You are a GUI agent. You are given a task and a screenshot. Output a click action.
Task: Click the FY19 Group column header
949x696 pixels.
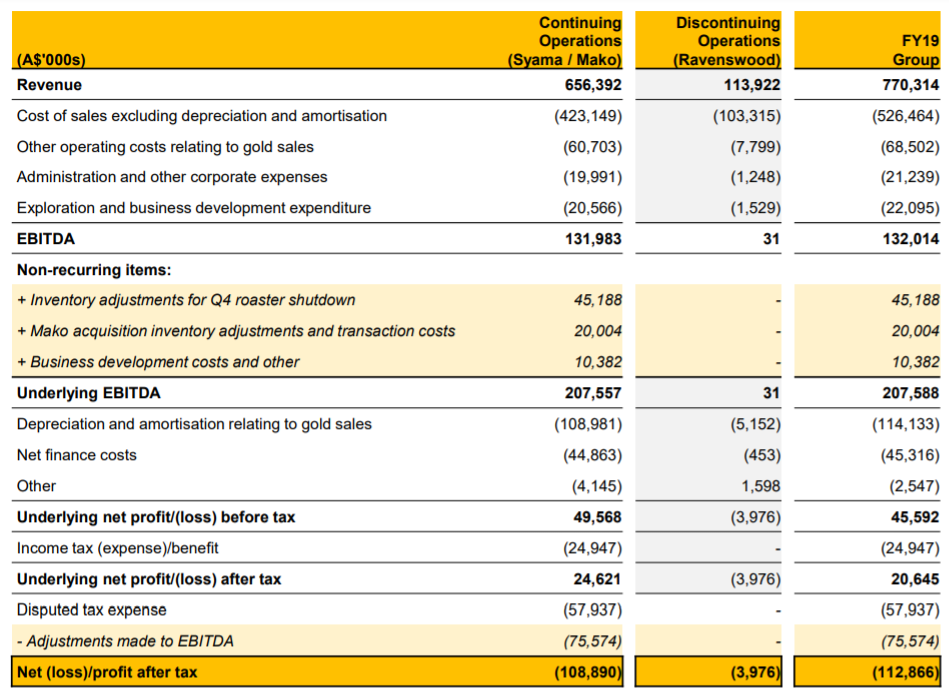click(x=916, y=50)
